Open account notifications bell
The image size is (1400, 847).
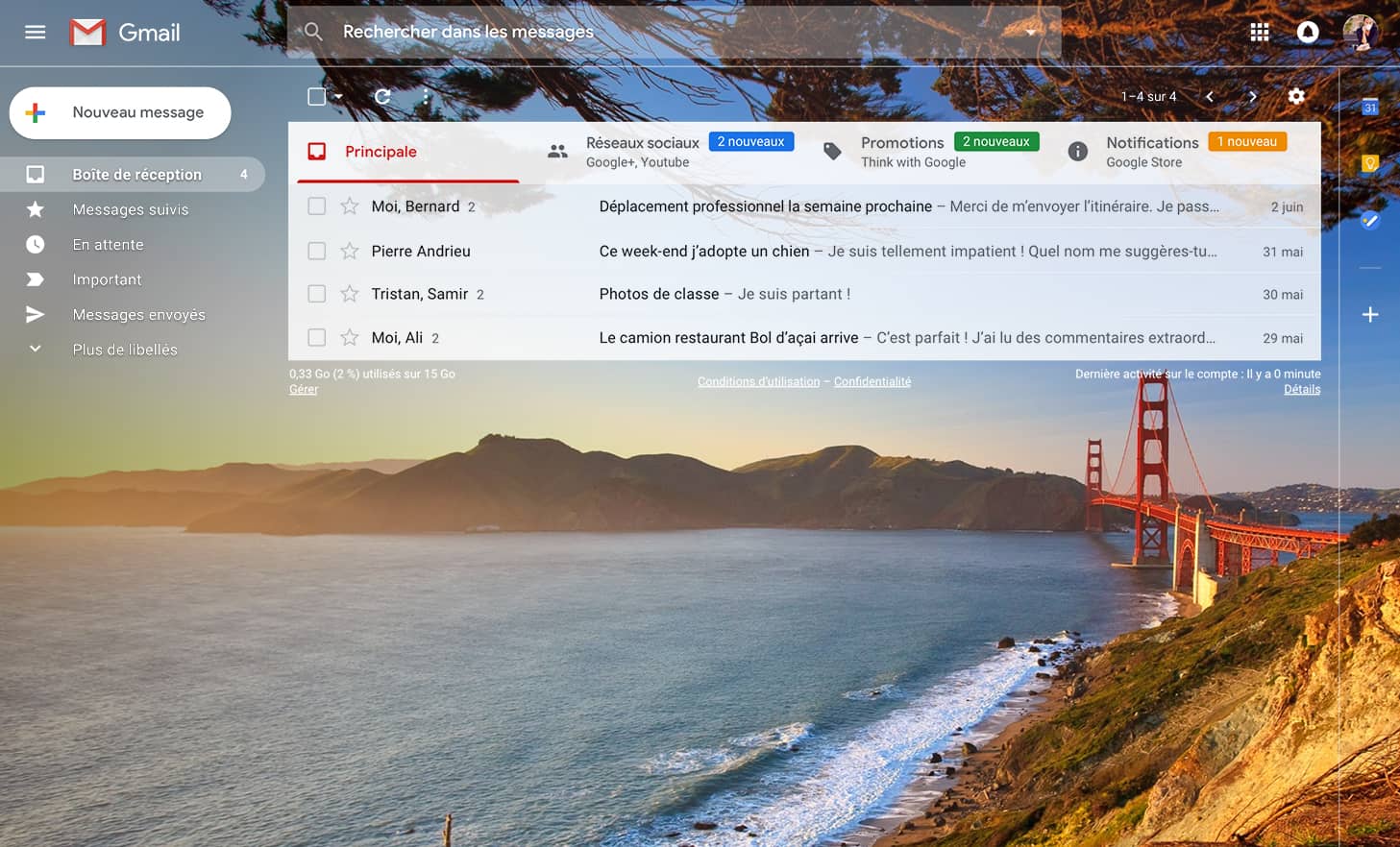click(x=1308, y=32)
